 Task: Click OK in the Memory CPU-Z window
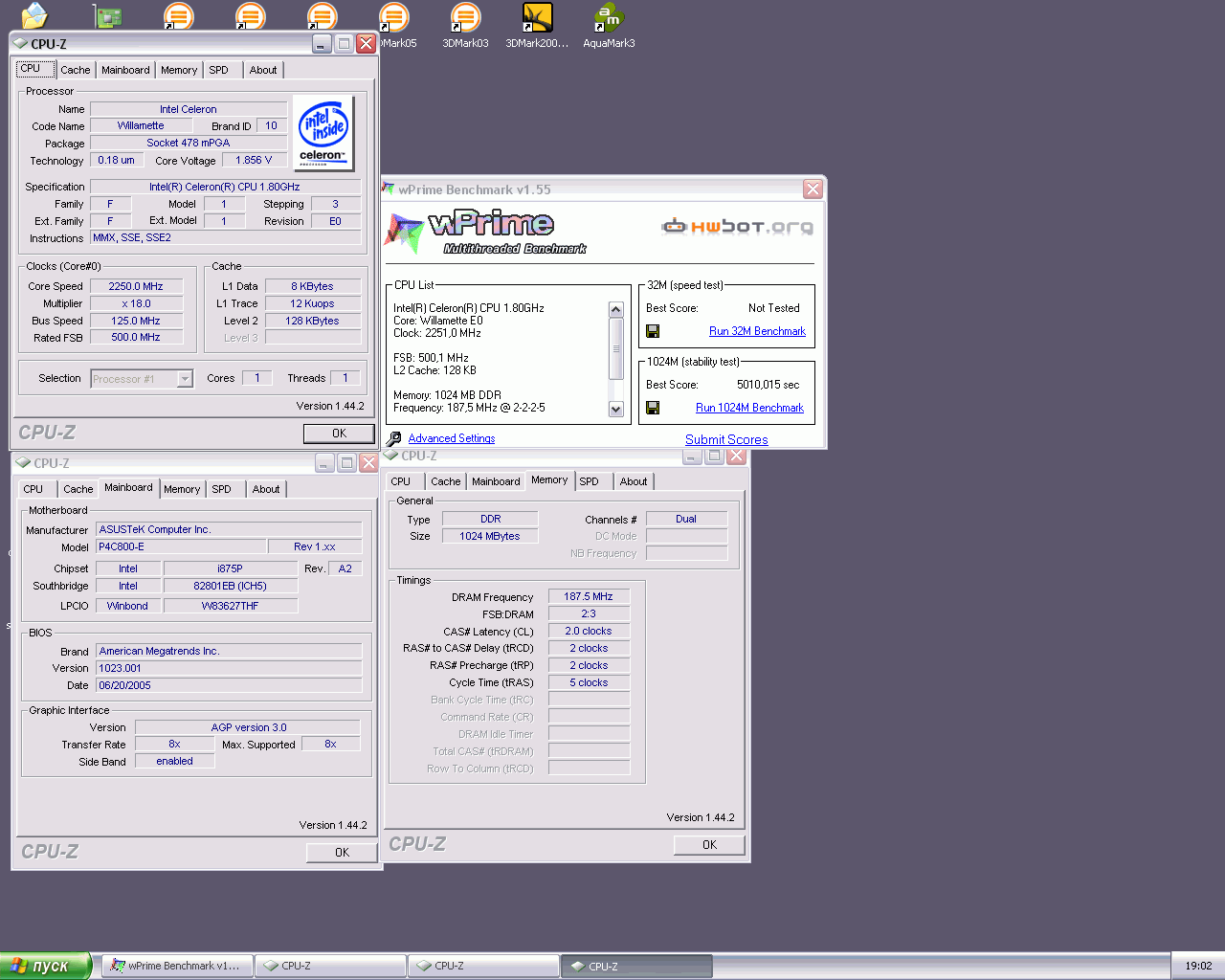709,845
